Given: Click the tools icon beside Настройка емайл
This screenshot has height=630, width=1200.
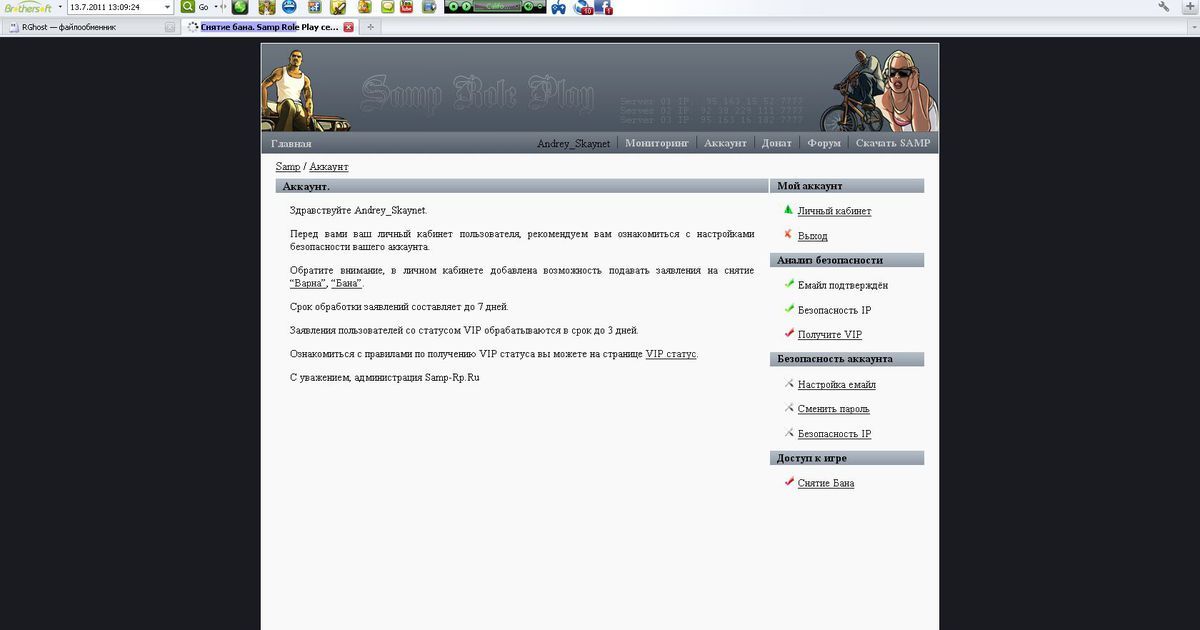Looking at the screenshot, I should [x=788, y=383].
